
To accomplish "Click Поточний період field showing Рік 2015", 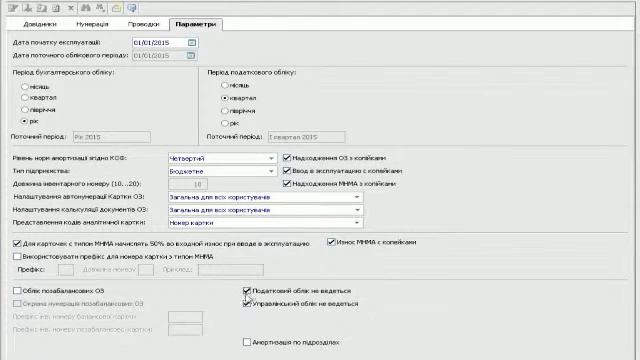I will (x=112, y=137).
